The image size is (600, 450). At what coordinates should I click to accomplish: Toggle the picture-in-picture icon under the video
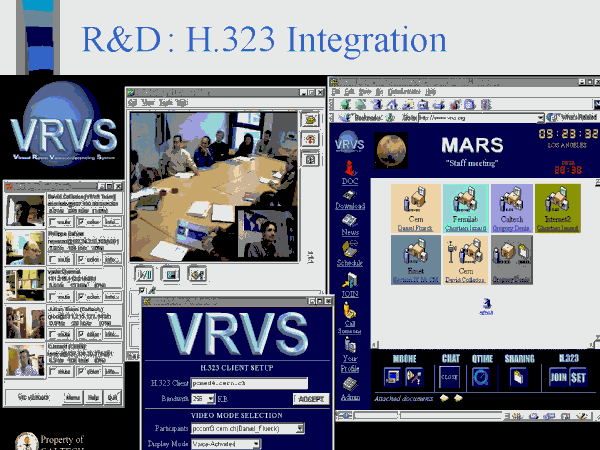tap(171, 274)
